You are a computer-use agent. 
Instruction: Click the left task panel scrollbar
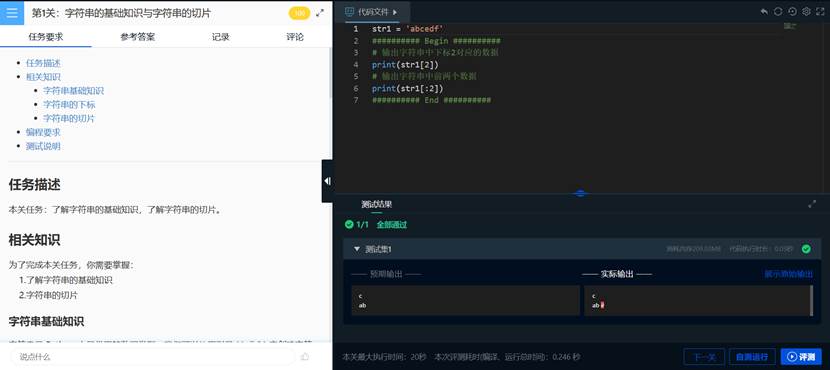pos(330,73)
